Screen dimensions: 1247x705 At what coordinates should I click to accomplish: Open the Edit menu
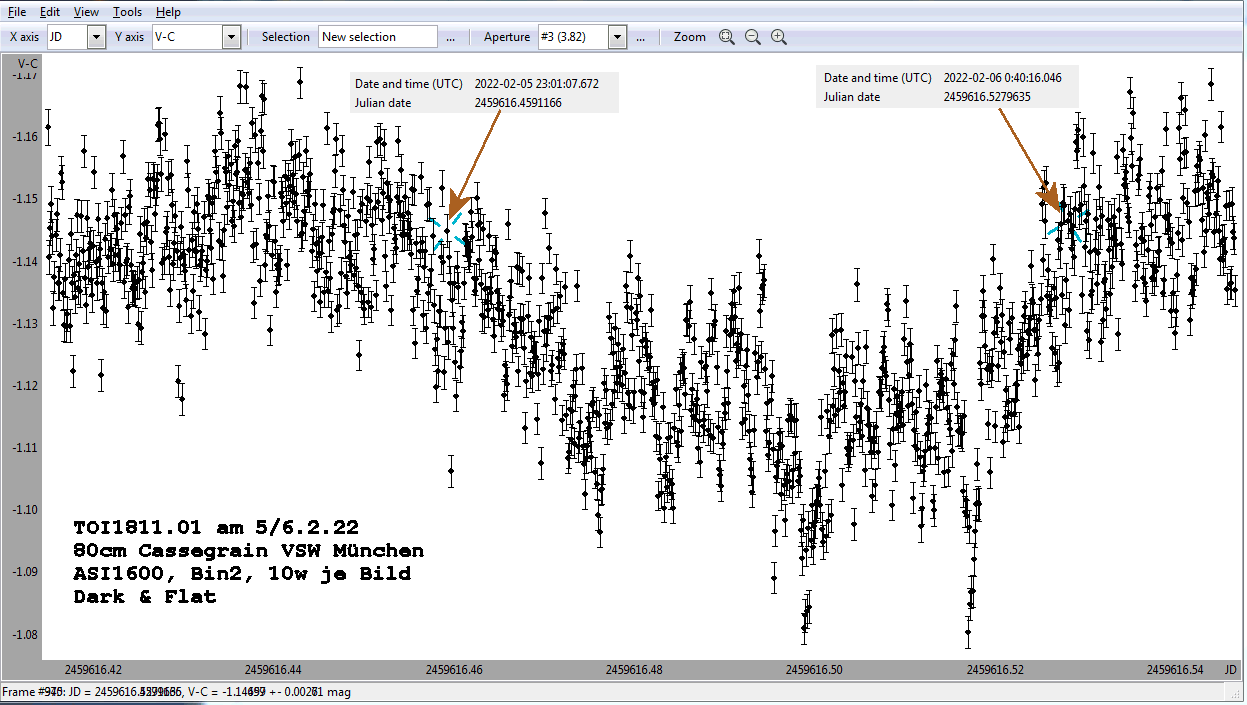pyautogui.click(x=50, y=12)
